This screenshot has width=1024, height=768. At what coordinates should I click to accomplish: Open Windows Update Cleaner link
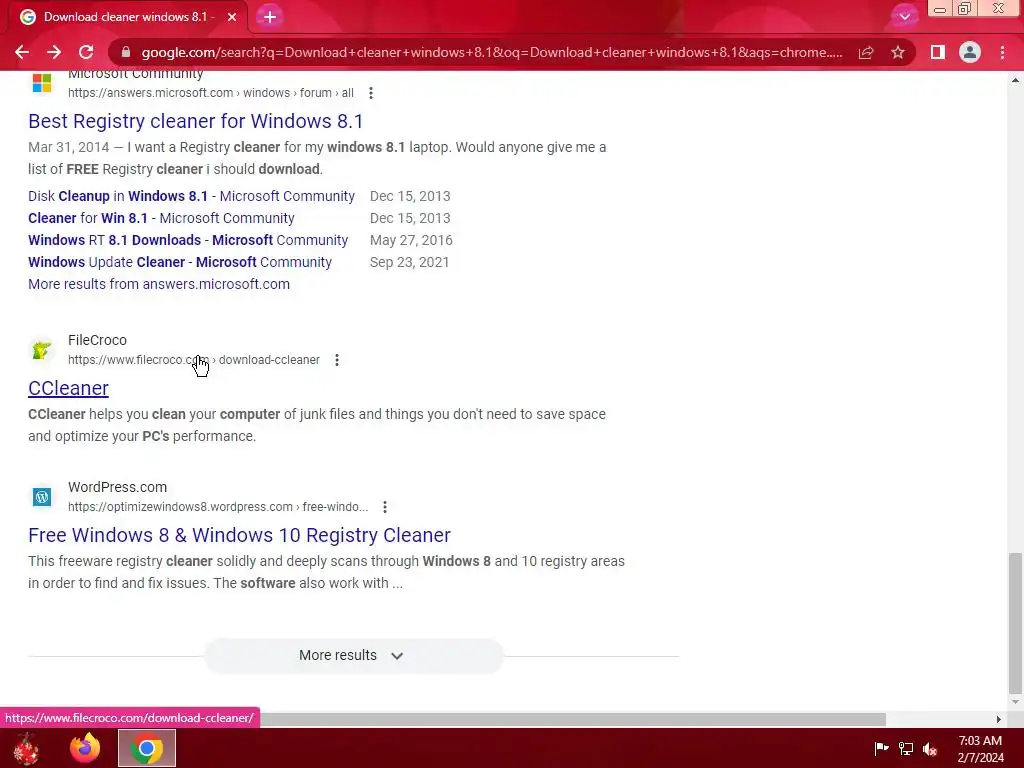180,262
